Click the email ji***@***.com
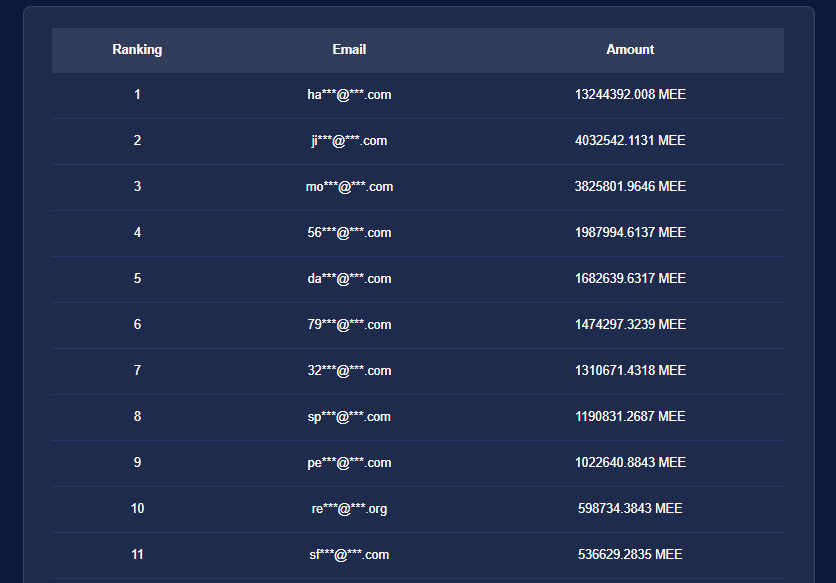Viewport: 836px width, 583px height. pos(349,141)
